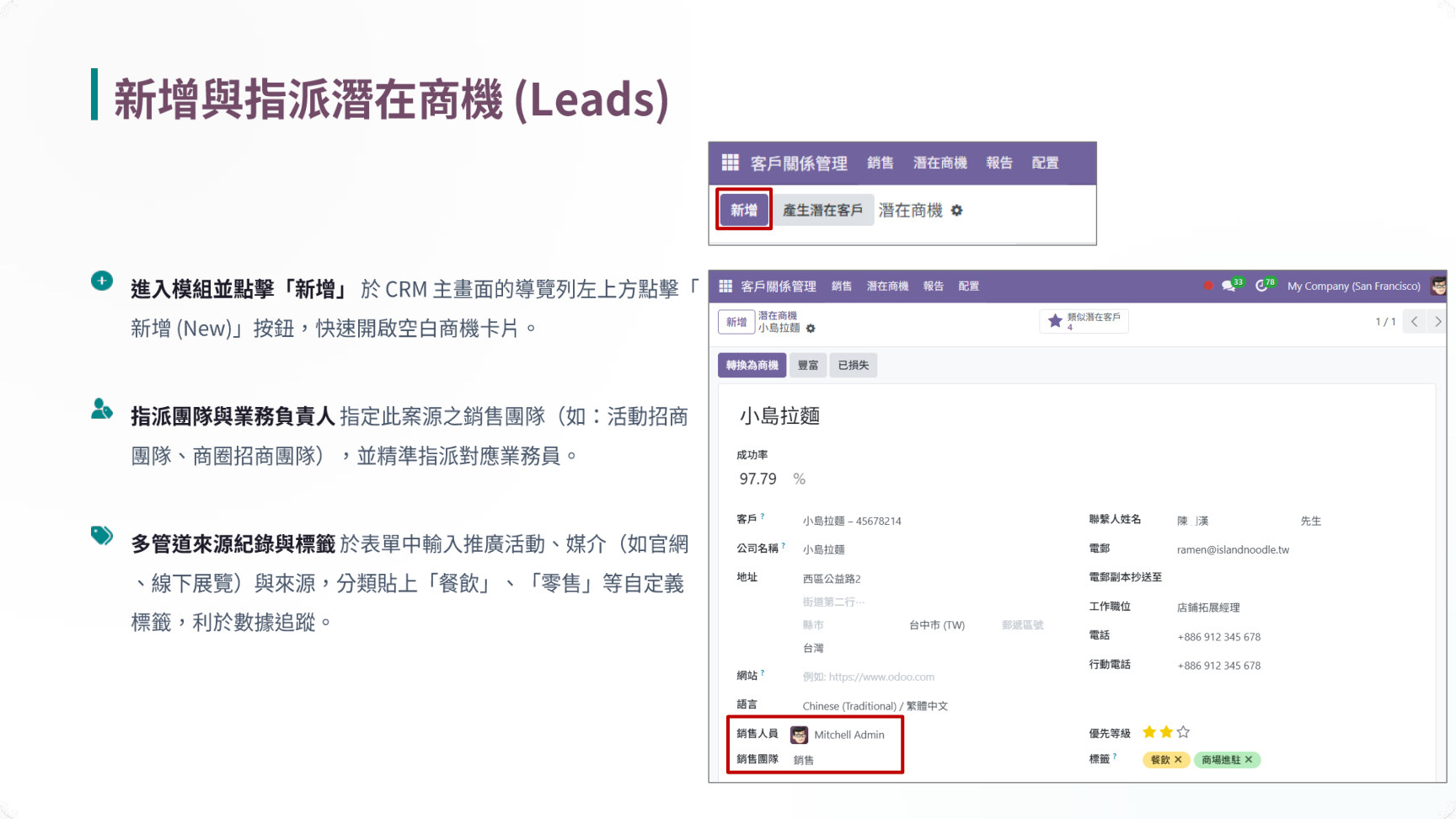
Task: Set priority to three stars
Action: click(x=1183, y=732)
